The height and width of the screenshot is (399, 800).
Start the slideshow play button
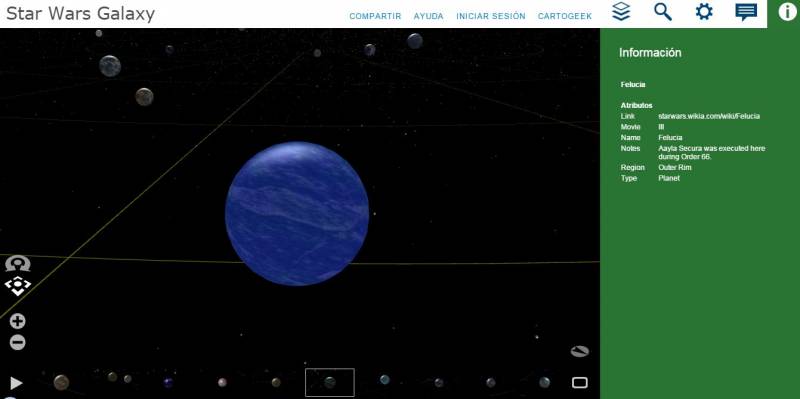tap(16, 383)
